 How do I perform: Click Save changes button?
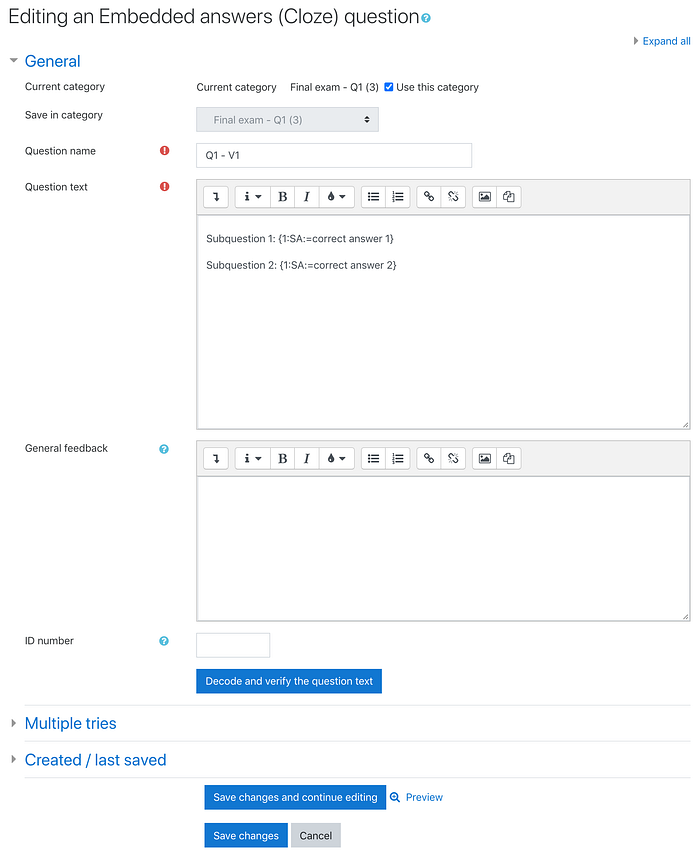(246, 836)
